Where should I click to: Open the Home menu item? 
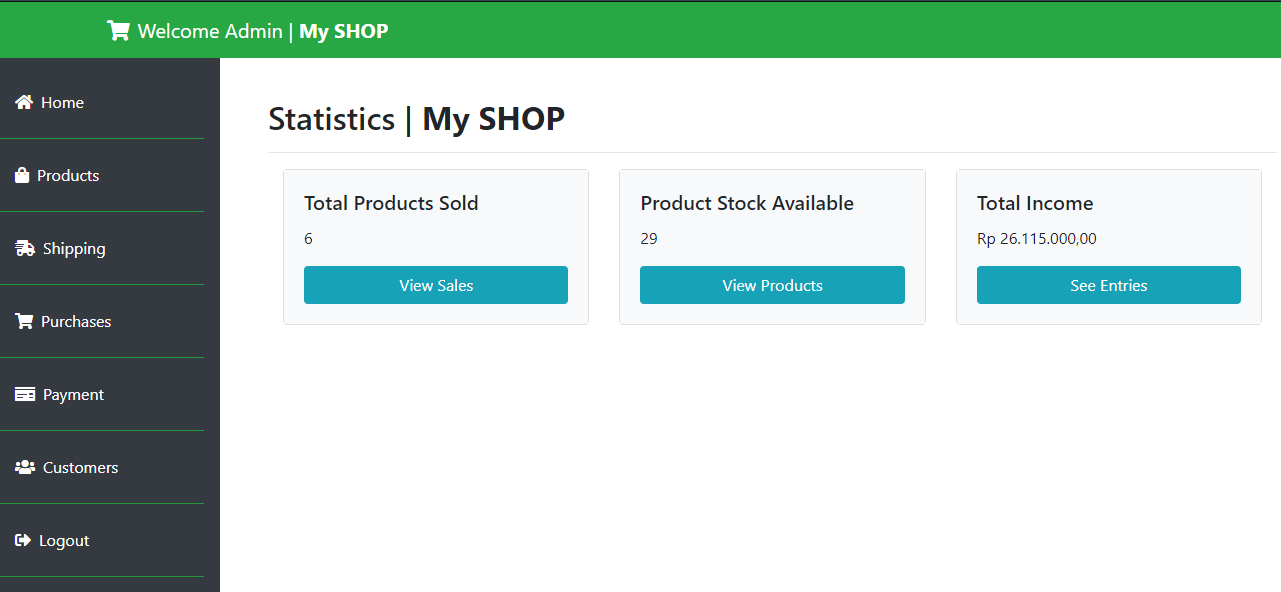click(x=62, y=102)
